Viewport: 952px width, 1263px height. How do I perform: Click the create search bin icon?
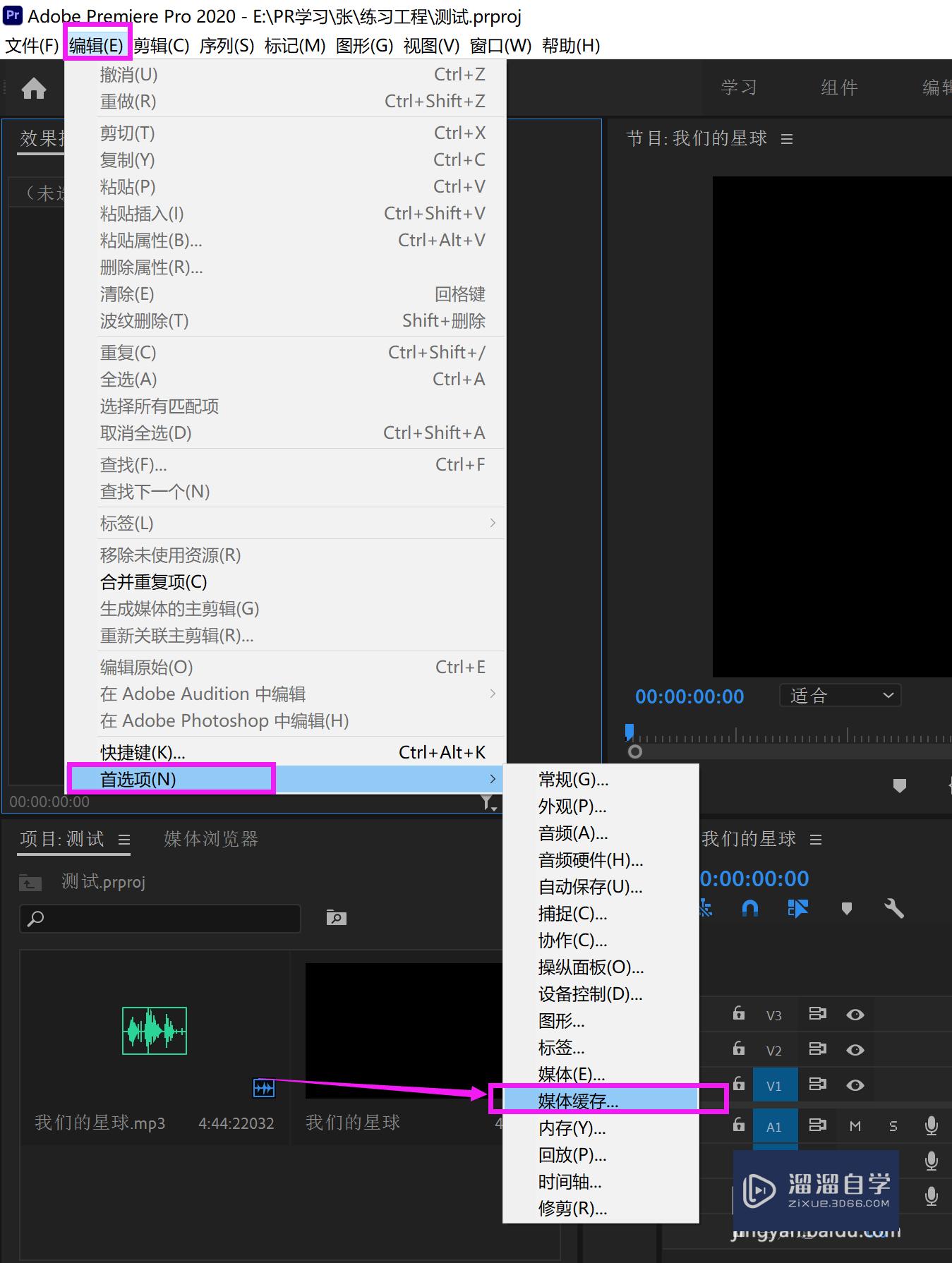(x=337, y=917)
